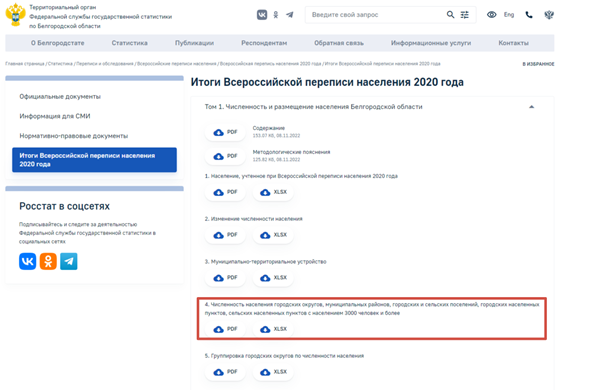The image size is (597, 390).
Task: Download PDF for section 1 'Население, учтенное'
Action: click(x=225, y=192)
